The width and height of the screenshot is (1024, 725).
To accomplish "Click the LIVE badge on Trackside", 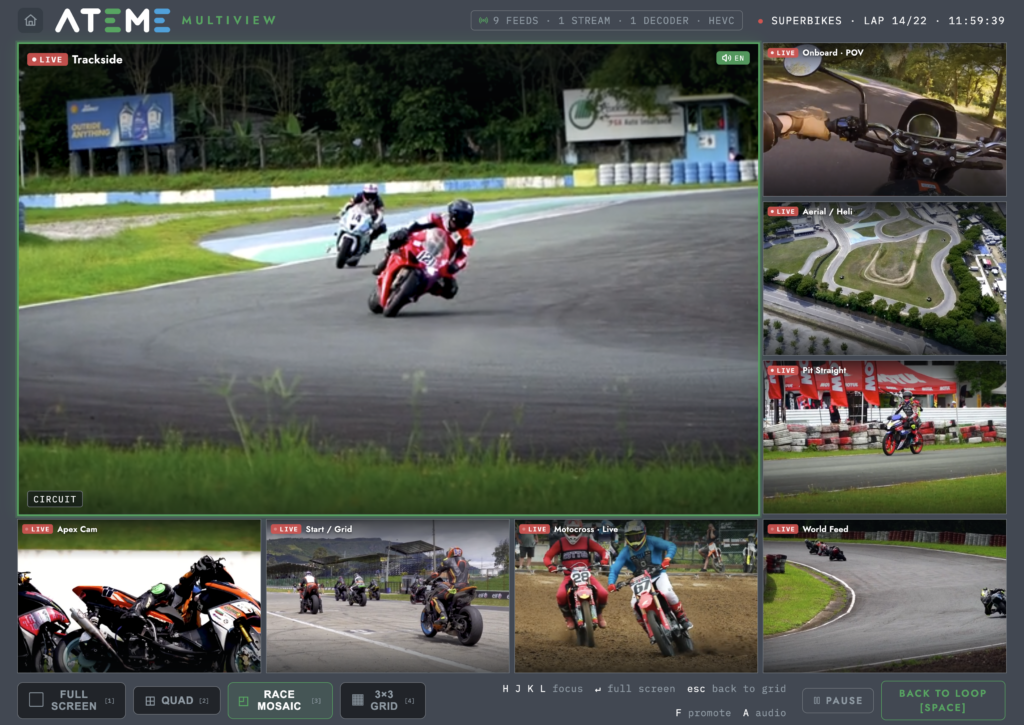I will pos(47,59).
